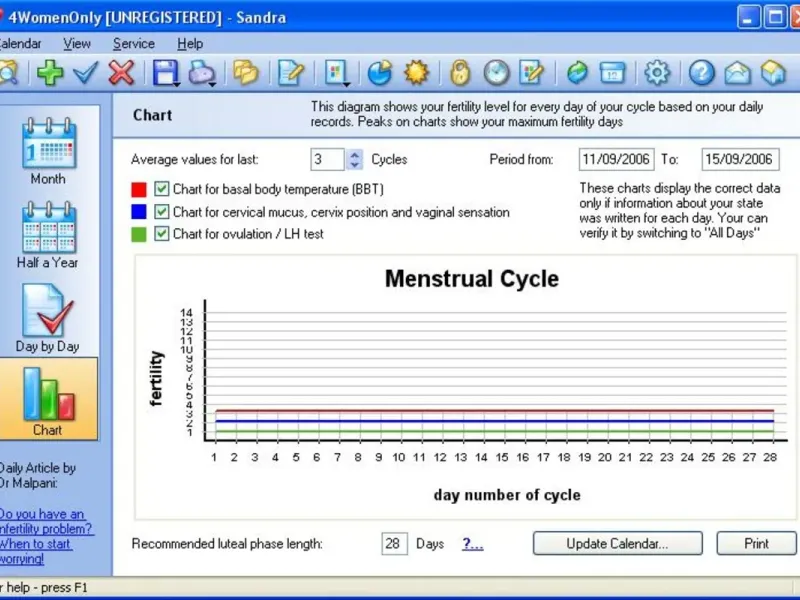Open the printer icon's dropdown arrow
800x600 pixels.
[x=212, y=84]
